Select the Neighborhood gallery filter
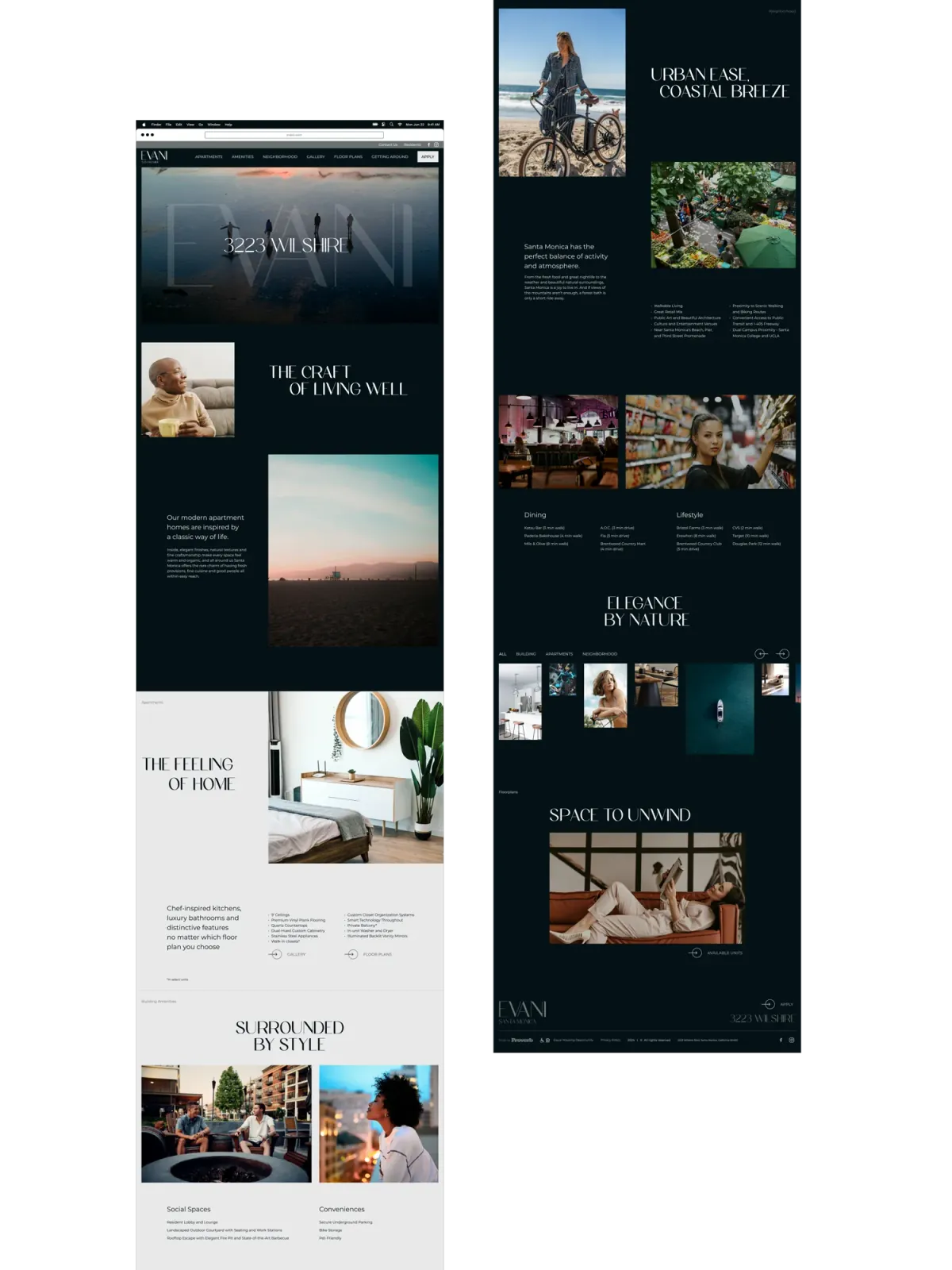The height and width of the screenshot is (1270, 952). (x=600, y=654)
